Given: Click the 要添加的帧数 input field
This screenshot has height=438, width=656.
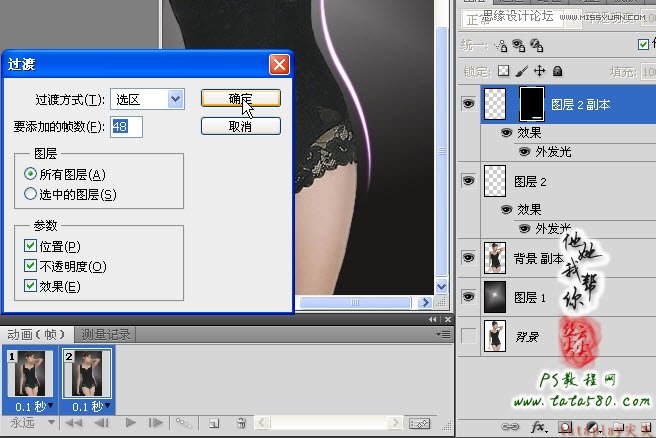Looking at the screenshot, I should (x=126, y=126).
